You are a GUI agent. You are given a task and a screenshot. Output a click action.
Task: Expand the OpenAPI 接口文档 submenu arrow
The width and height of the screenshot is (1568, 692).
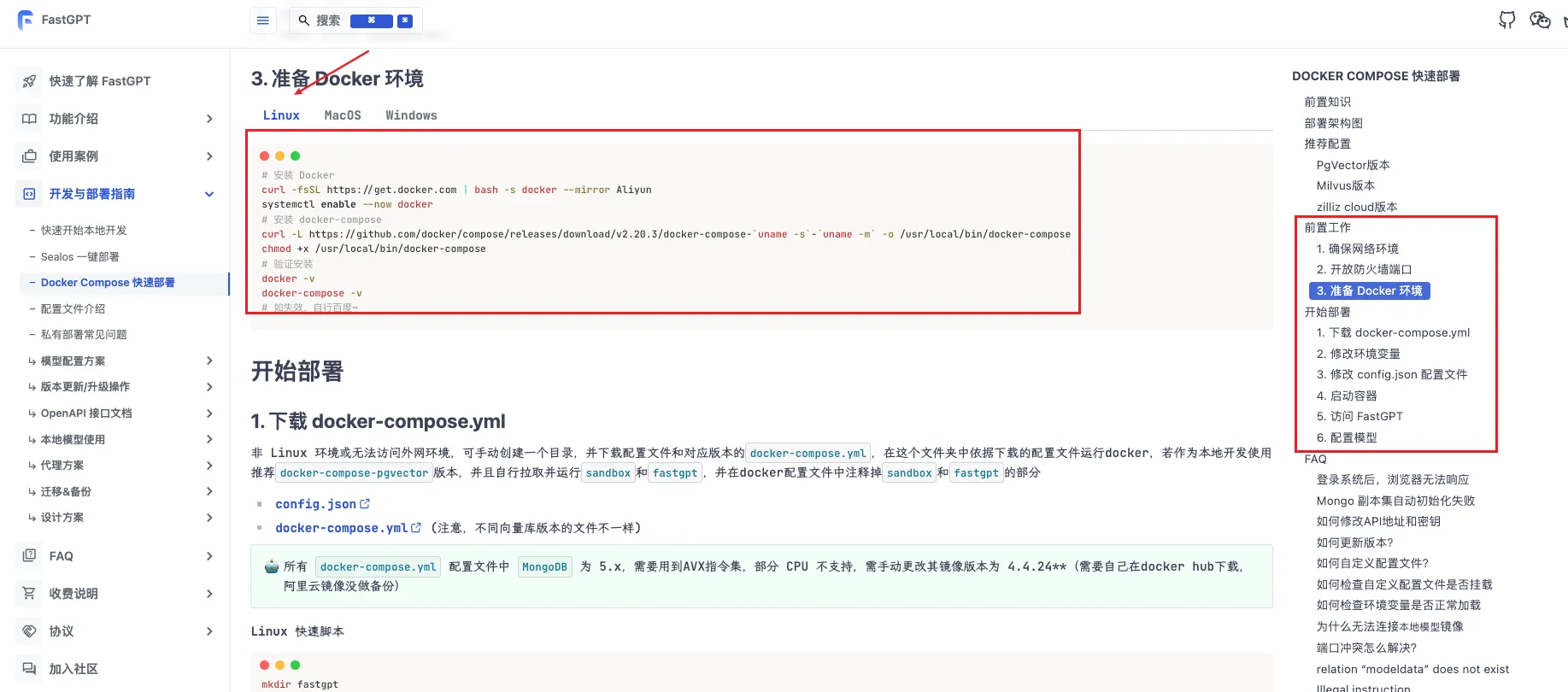point(209,413)
